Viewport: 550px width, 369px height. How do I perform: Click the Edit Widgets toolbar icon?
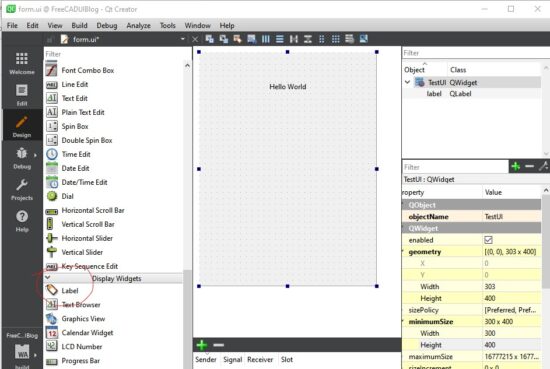[209, 39]
